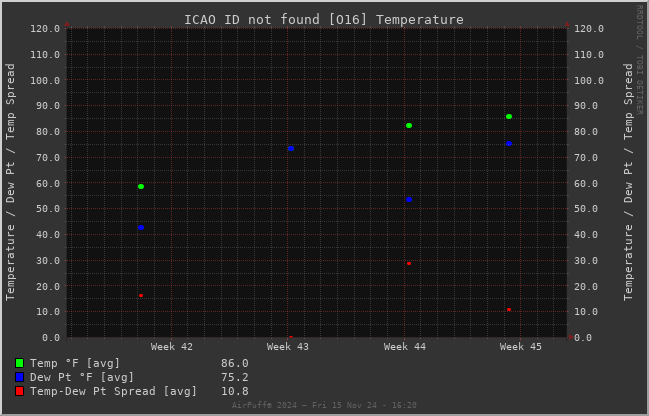Click the right vertical axis title

click(628, 182)
